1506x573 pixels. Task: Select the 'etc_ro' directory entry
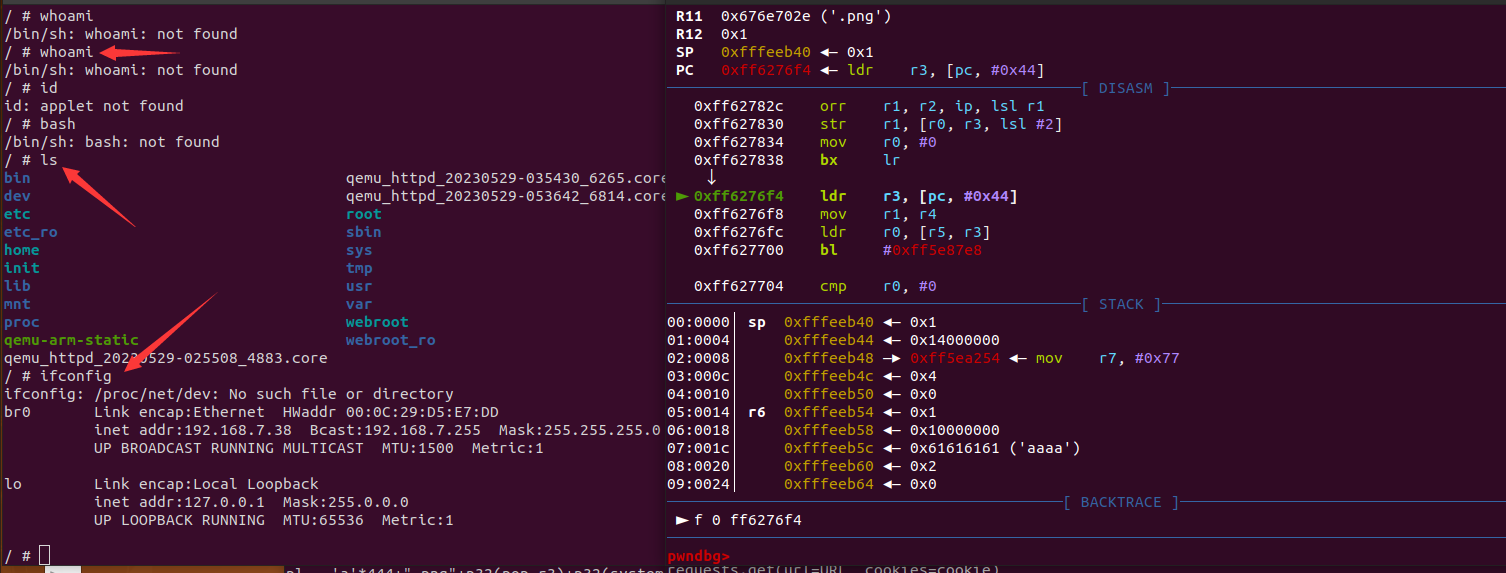[x=31, y=232]
